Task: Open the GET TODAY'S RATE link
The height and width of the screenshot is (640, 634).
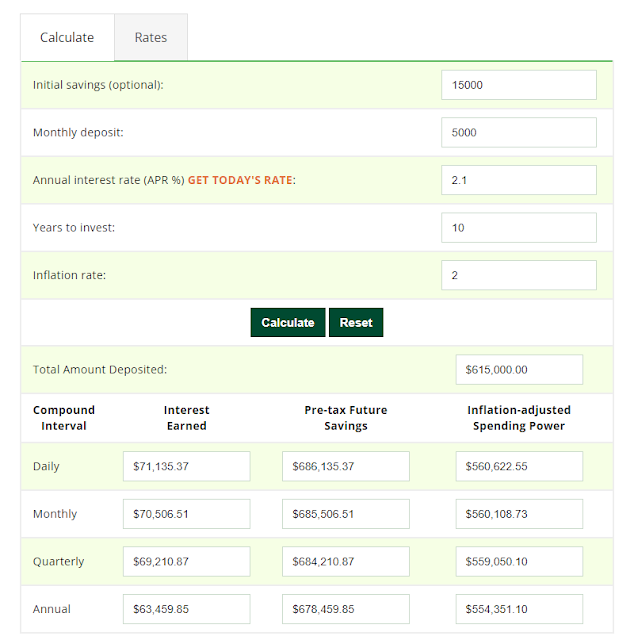Action: [242, 180]
